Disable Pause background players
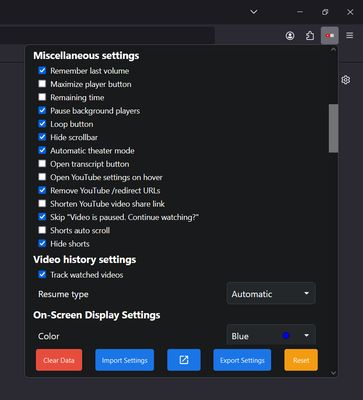363x400 pixels. (42, 110)
